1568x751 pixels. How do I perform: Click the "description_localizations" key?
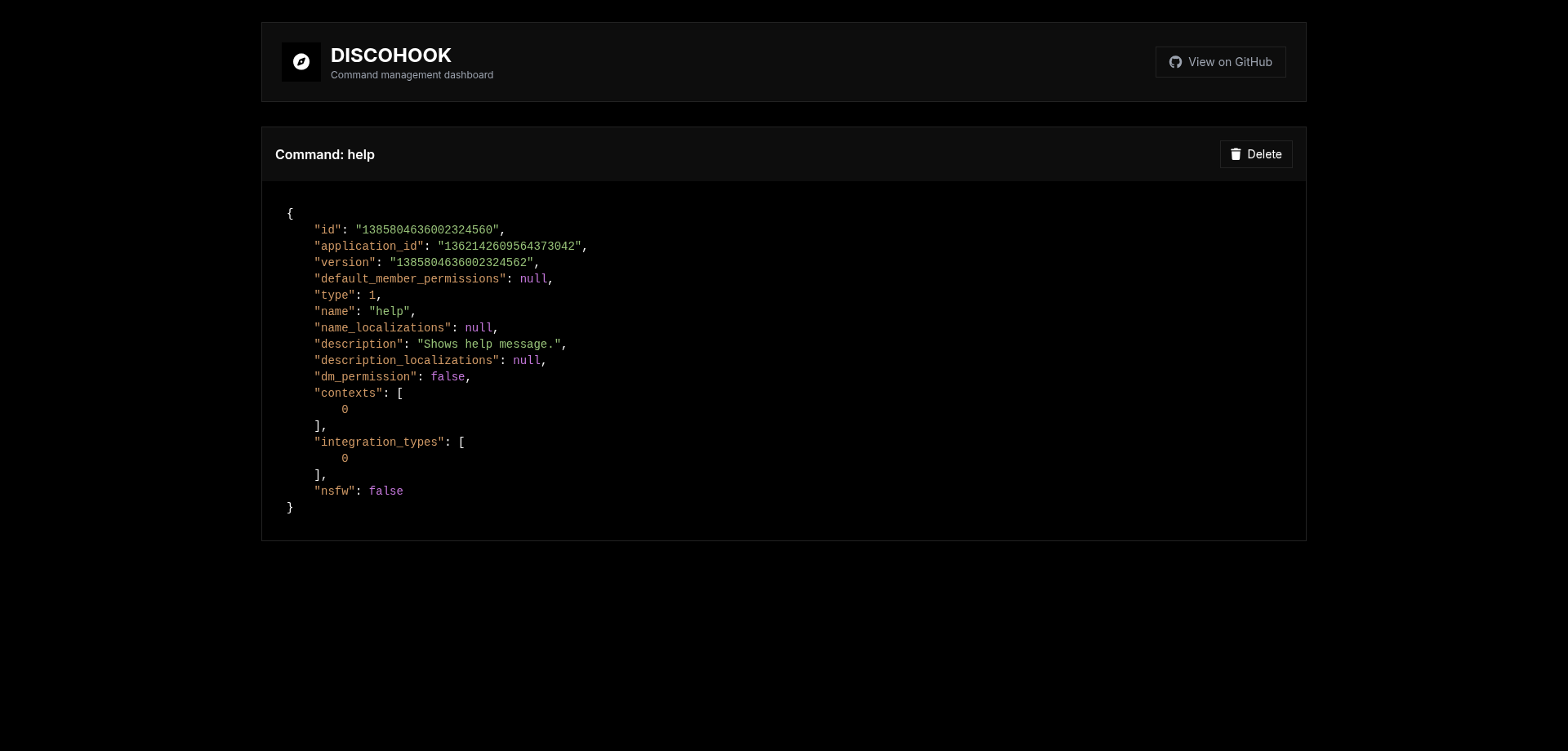(407, 361)
